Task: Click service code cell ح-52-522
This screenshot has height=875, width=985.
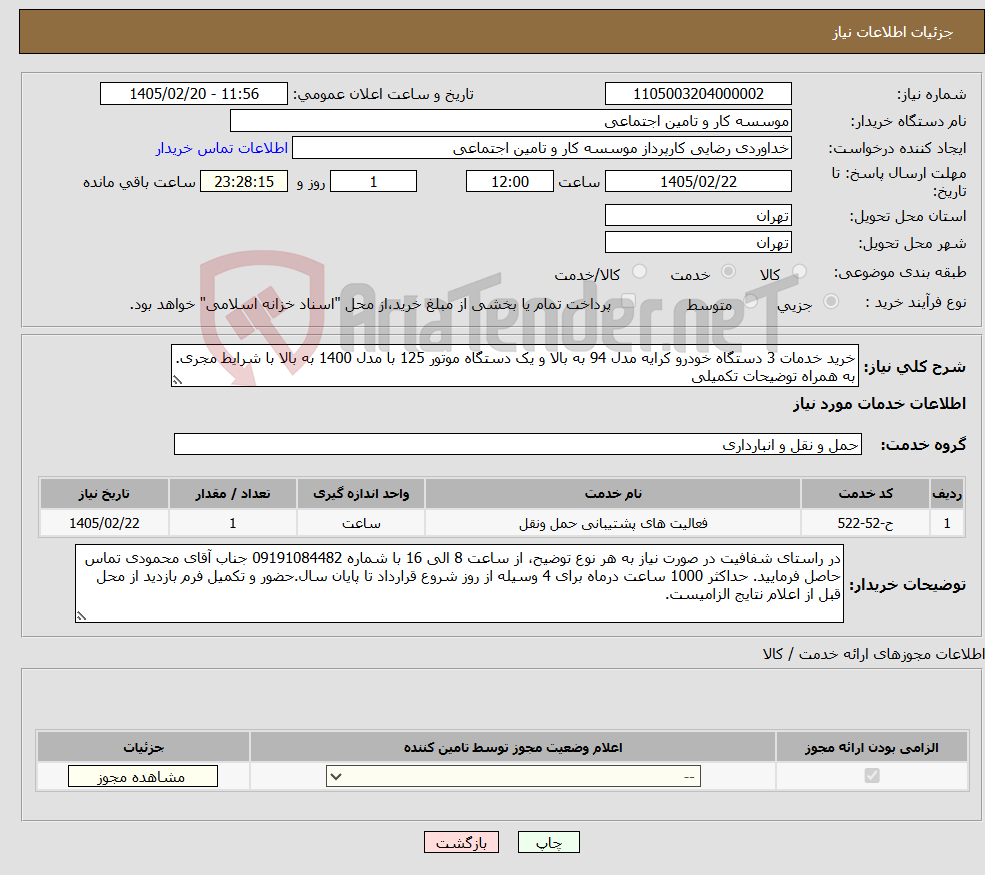Action: coord(865,523)
